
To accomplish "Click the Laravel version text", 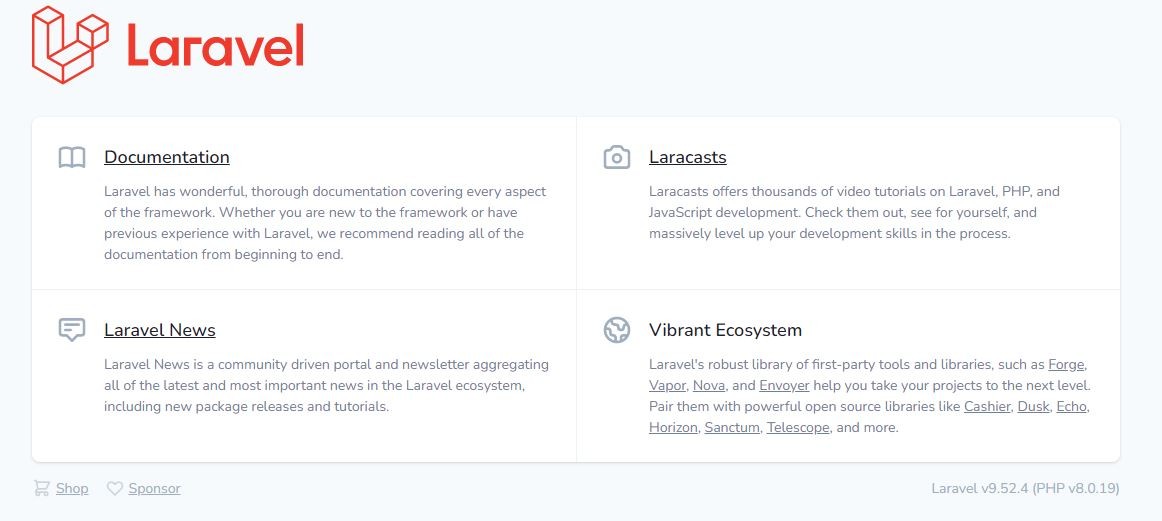I will (1025, 489).
